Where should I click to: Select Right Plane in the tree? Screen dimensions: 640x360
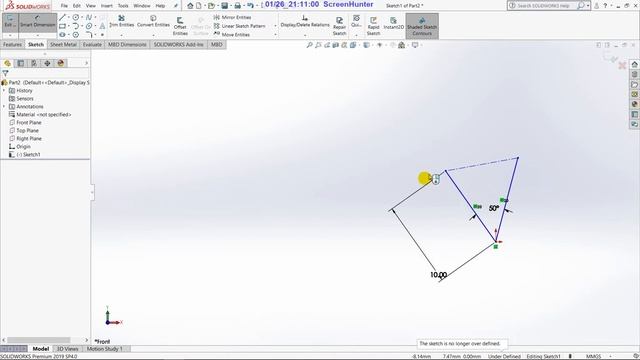pos(25,139)
